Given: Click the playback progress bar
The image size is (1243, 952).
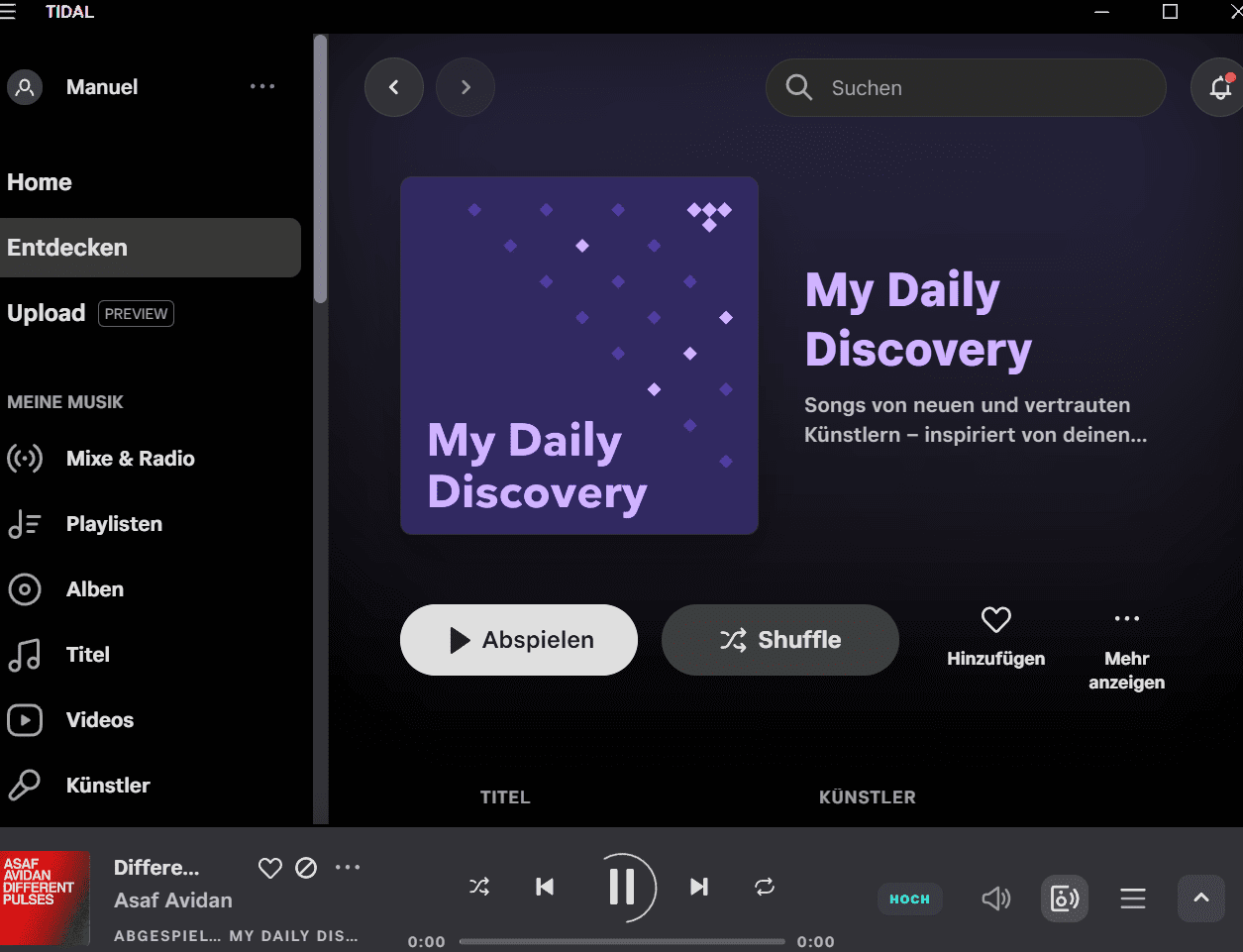Looking at the screenshot, I should point(622,941).
